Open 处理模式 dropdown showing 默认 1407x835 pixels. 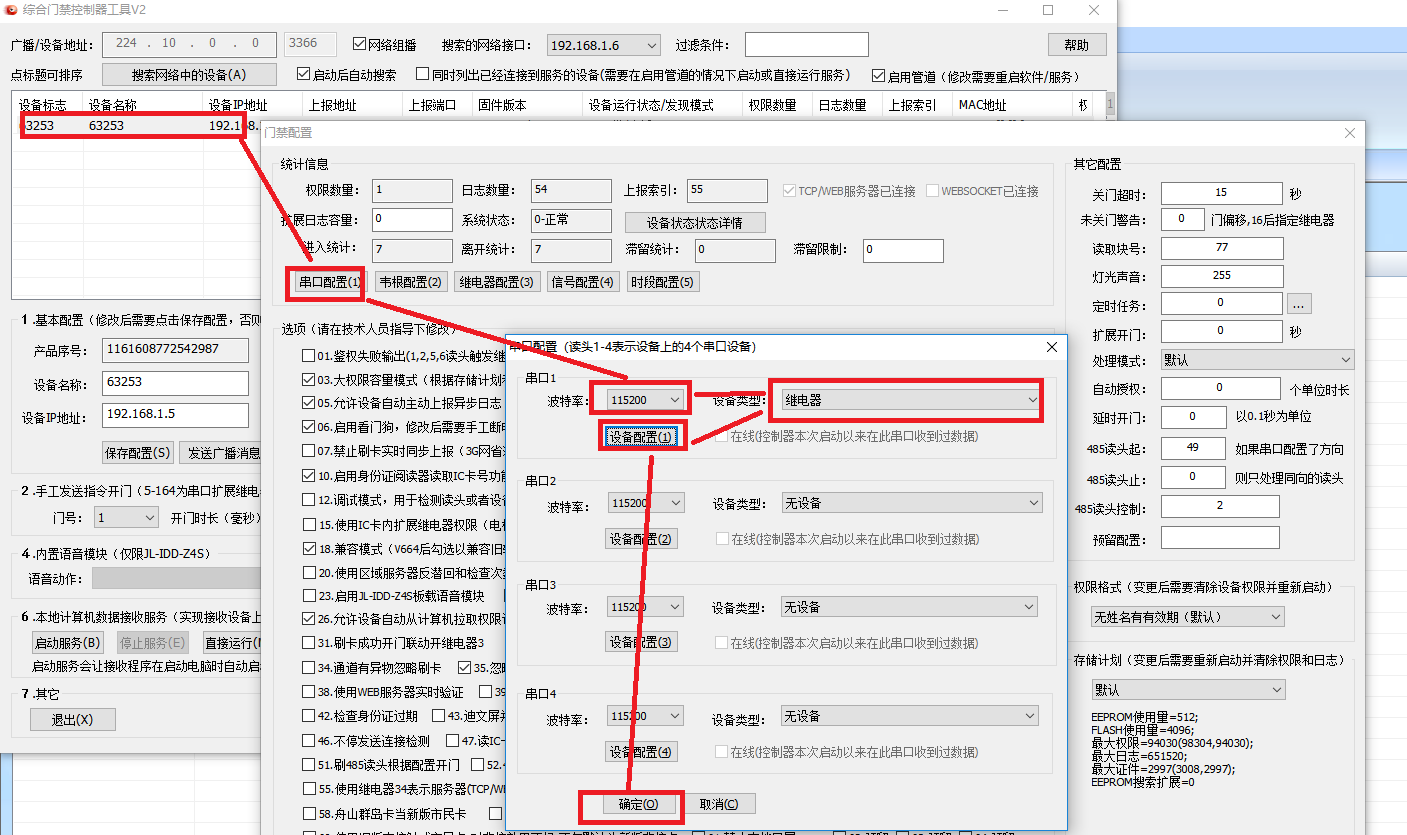pyautogui.click(x=1257, y=359)
